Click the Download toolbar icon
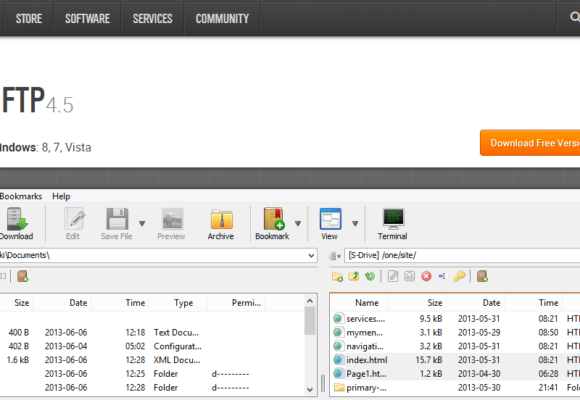Viewport: 580px width, 400px height. click(16, 219)
